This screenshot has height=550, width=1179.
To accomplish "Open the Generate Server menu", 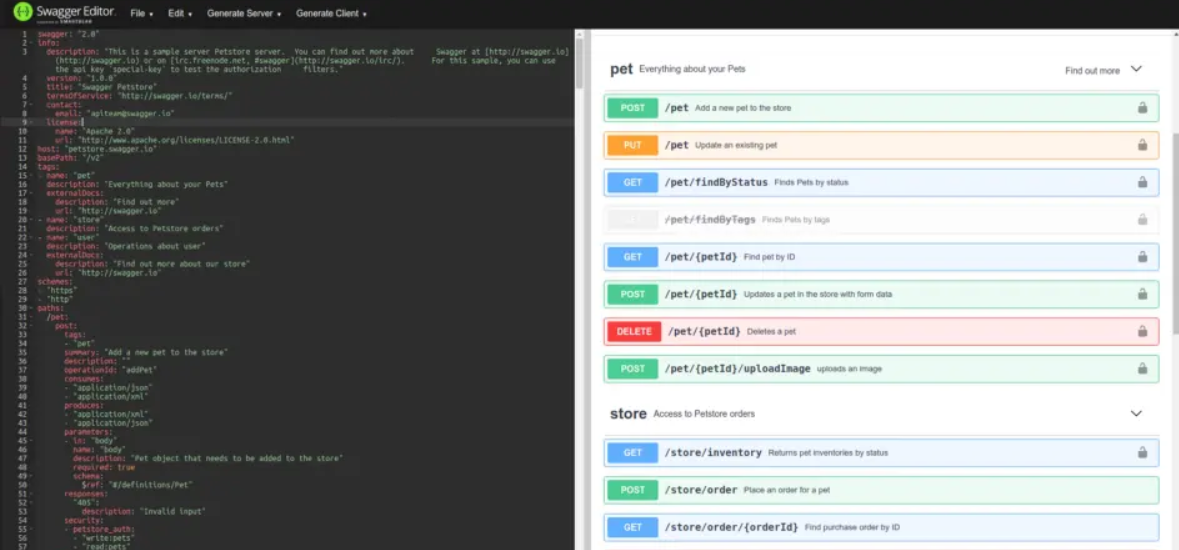I will (x=244, y=14).
